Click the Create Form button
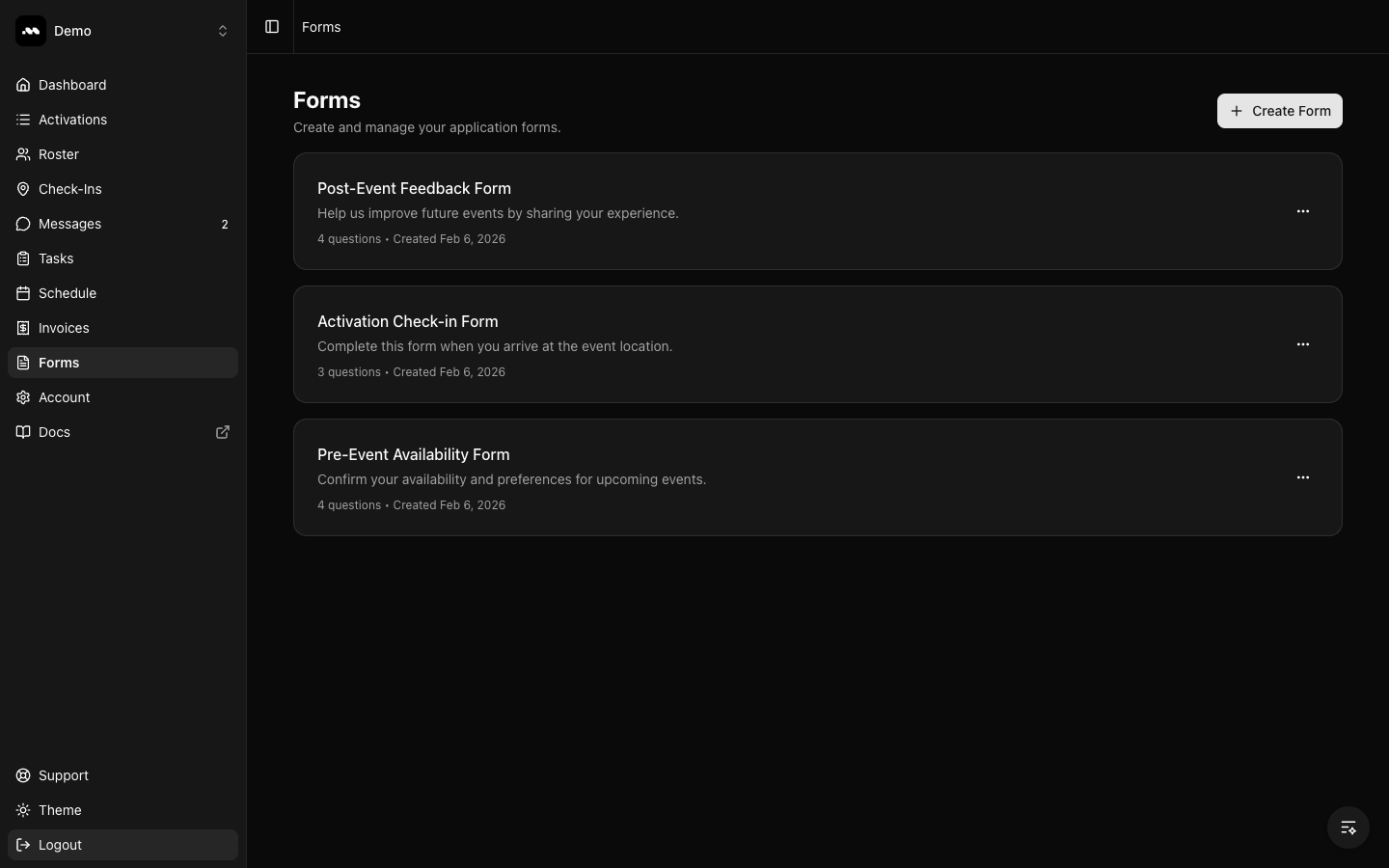 pos(1280,111)
